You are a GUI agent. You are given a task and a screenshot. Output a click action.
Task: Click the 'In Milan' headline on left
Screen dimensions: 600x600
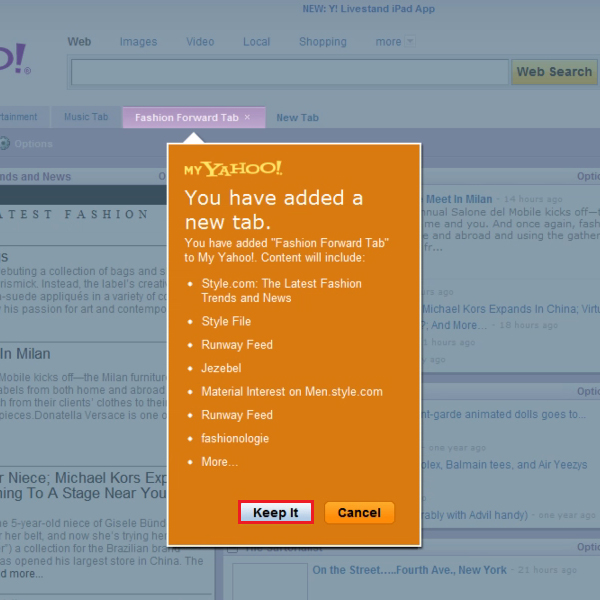[x=25, y=354]
